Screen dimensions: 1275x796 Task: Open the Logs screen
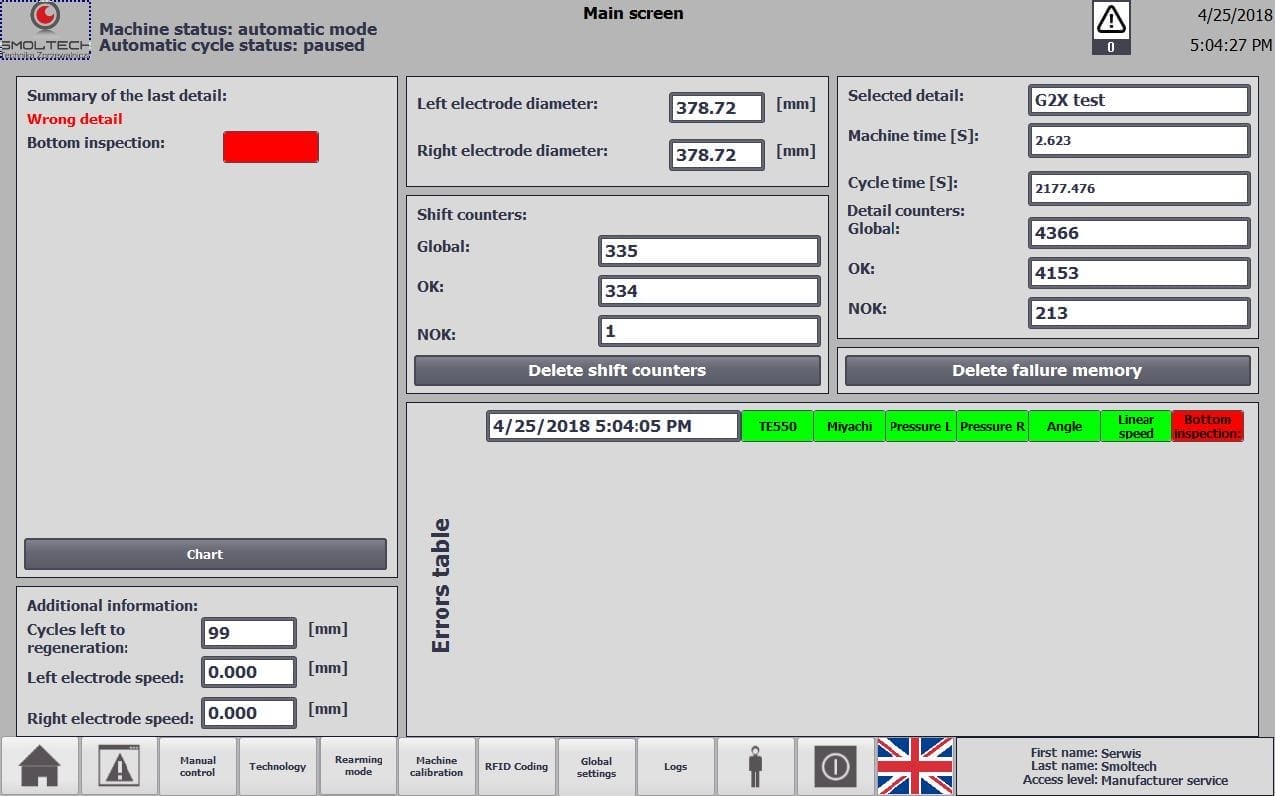(675, 767)
